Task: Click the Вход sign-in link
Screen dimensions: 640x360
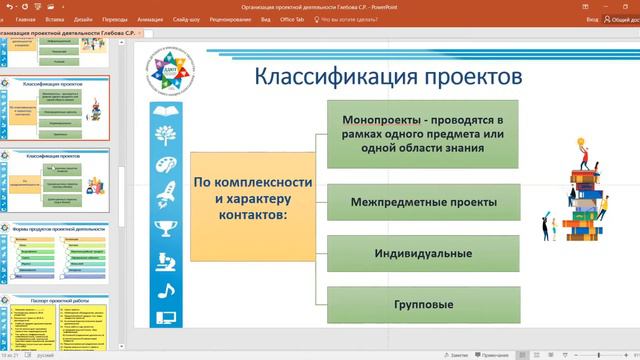Action: 592,19
